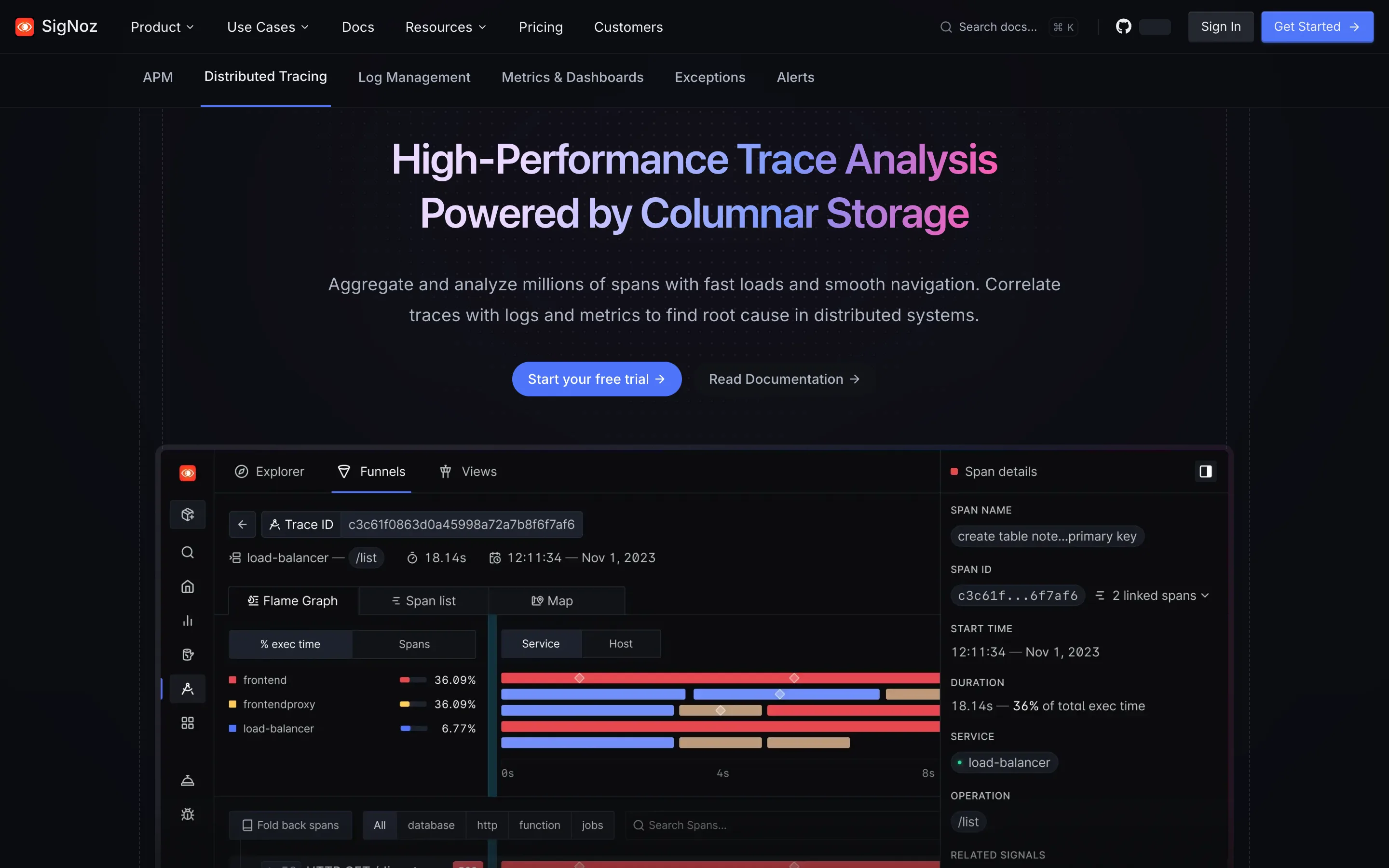
Task: Expand the Use Cases menu
Action: (268, 27)
